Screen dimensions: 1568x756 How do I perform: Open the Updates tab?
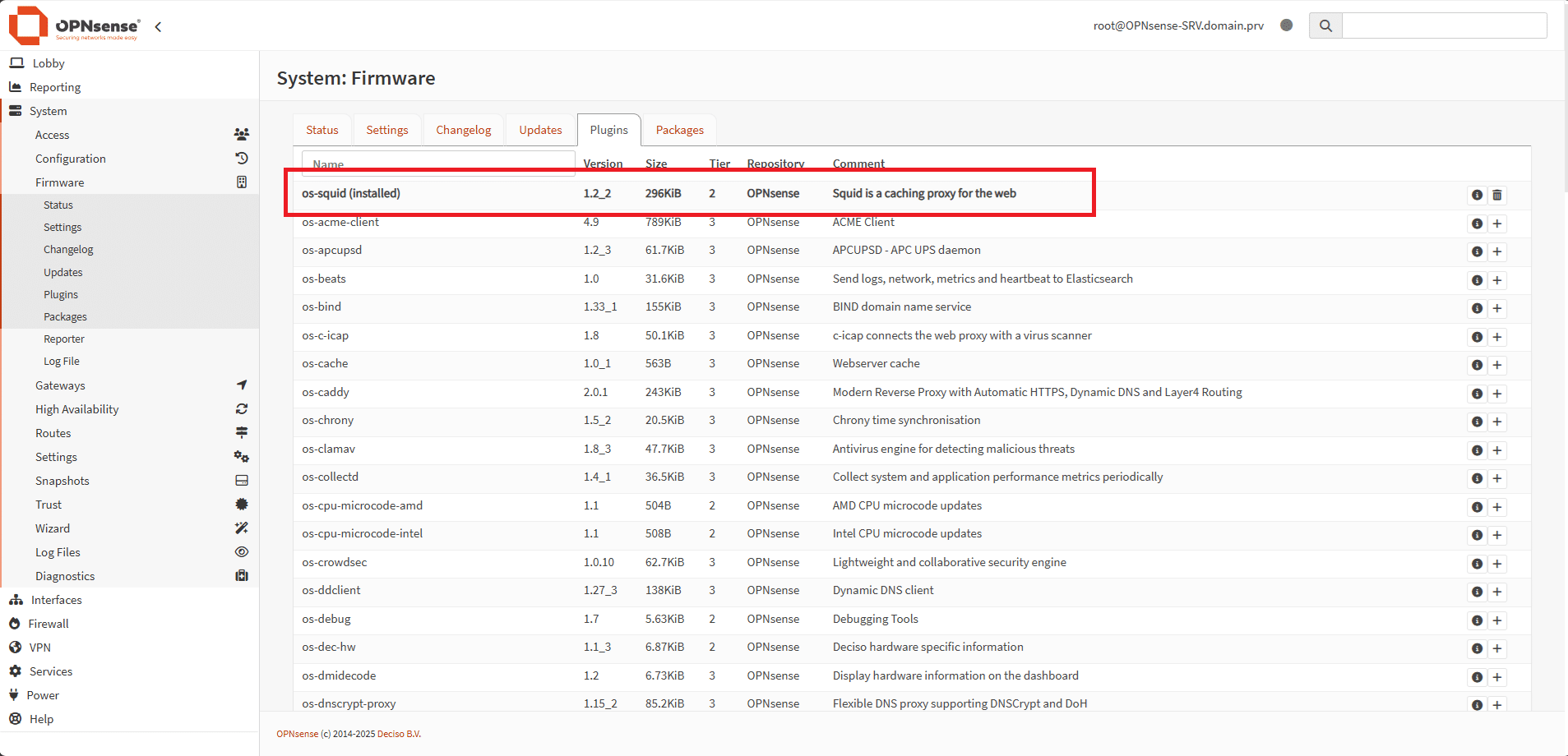[540, 130]
